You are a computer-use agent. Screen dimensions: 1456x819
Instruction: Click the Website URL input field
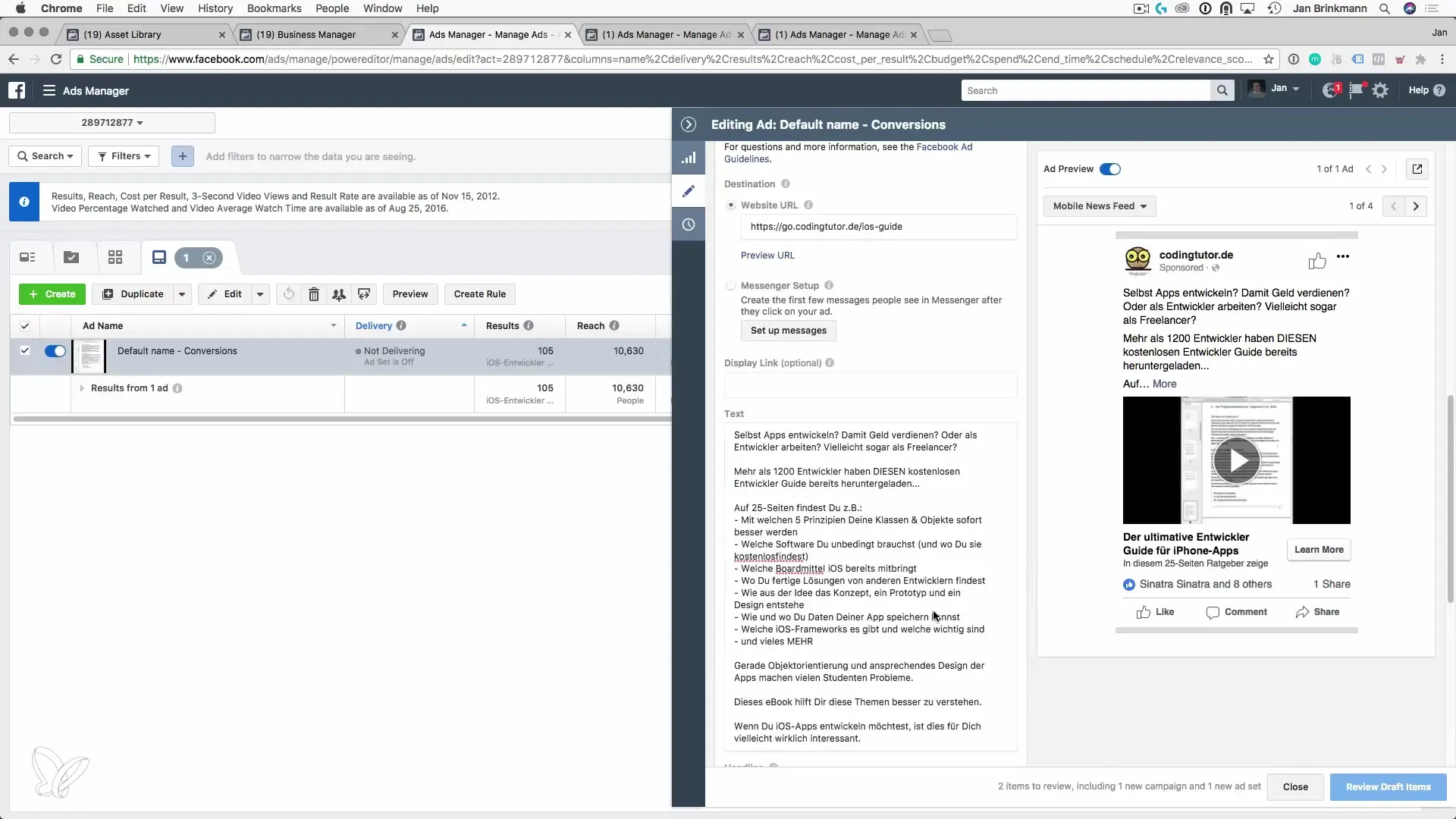coord(879,227)
